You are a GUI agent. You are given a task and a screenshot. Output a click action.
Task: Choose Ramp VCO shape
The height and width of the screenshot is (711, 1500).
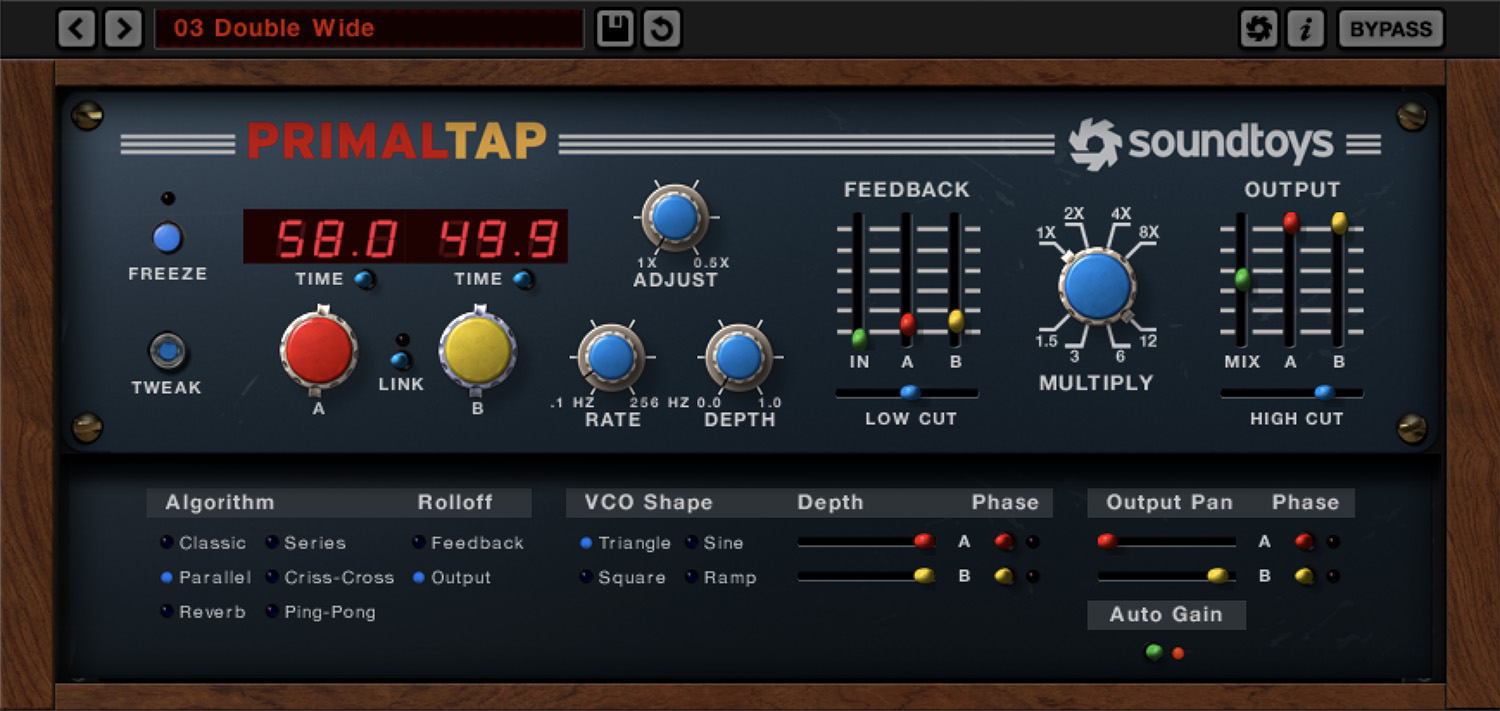click(x=721, y=578)
